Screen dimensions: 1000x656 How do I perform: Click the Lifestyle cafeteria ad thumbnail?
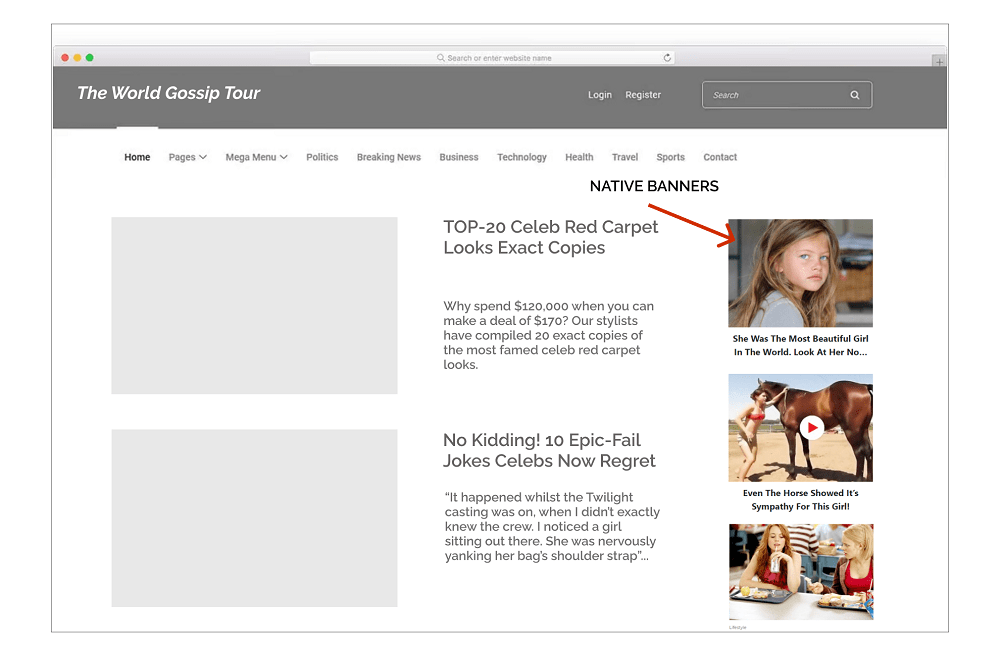pos(800,571)
